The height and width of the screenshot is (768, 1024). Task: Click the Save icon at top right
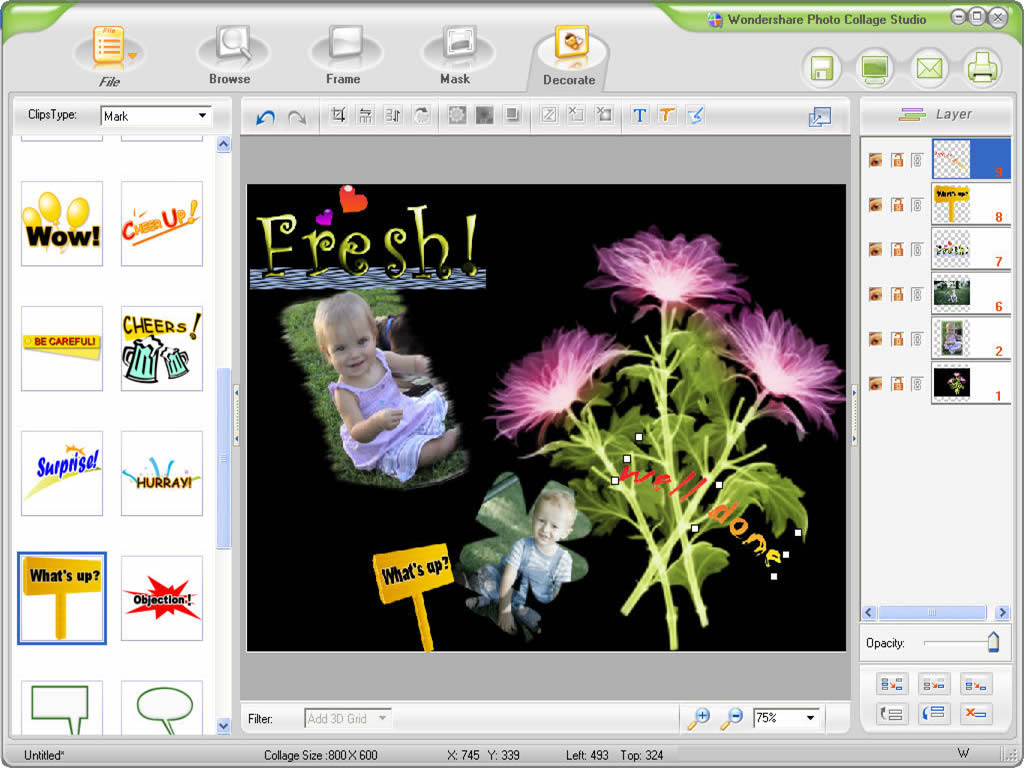coord(822,69)
